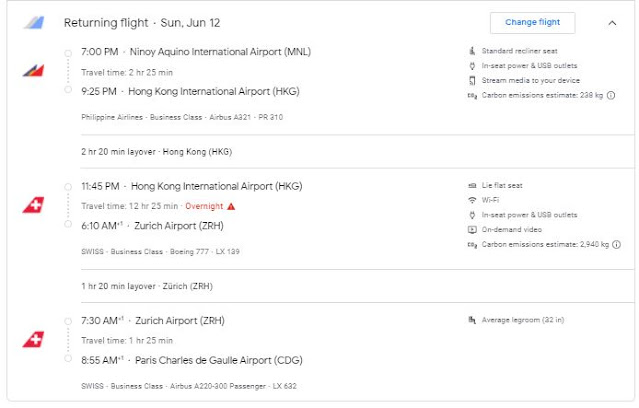Click the Philippine Airlines logo
Image resolution: width=639 pixels, height=408 pixels.
[33, 71]
